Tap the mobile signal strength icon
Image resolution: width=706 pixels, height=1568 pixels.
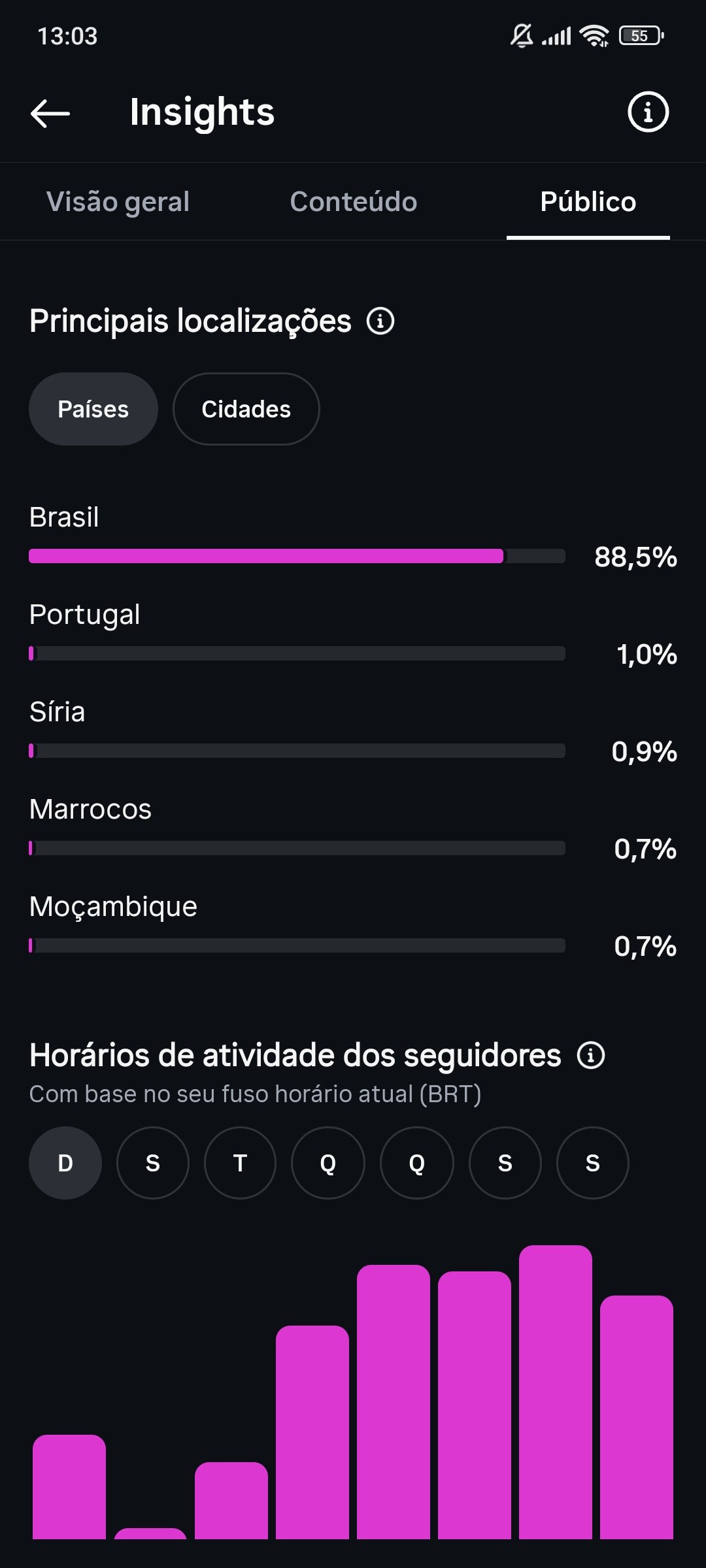(x=557, y=36)
